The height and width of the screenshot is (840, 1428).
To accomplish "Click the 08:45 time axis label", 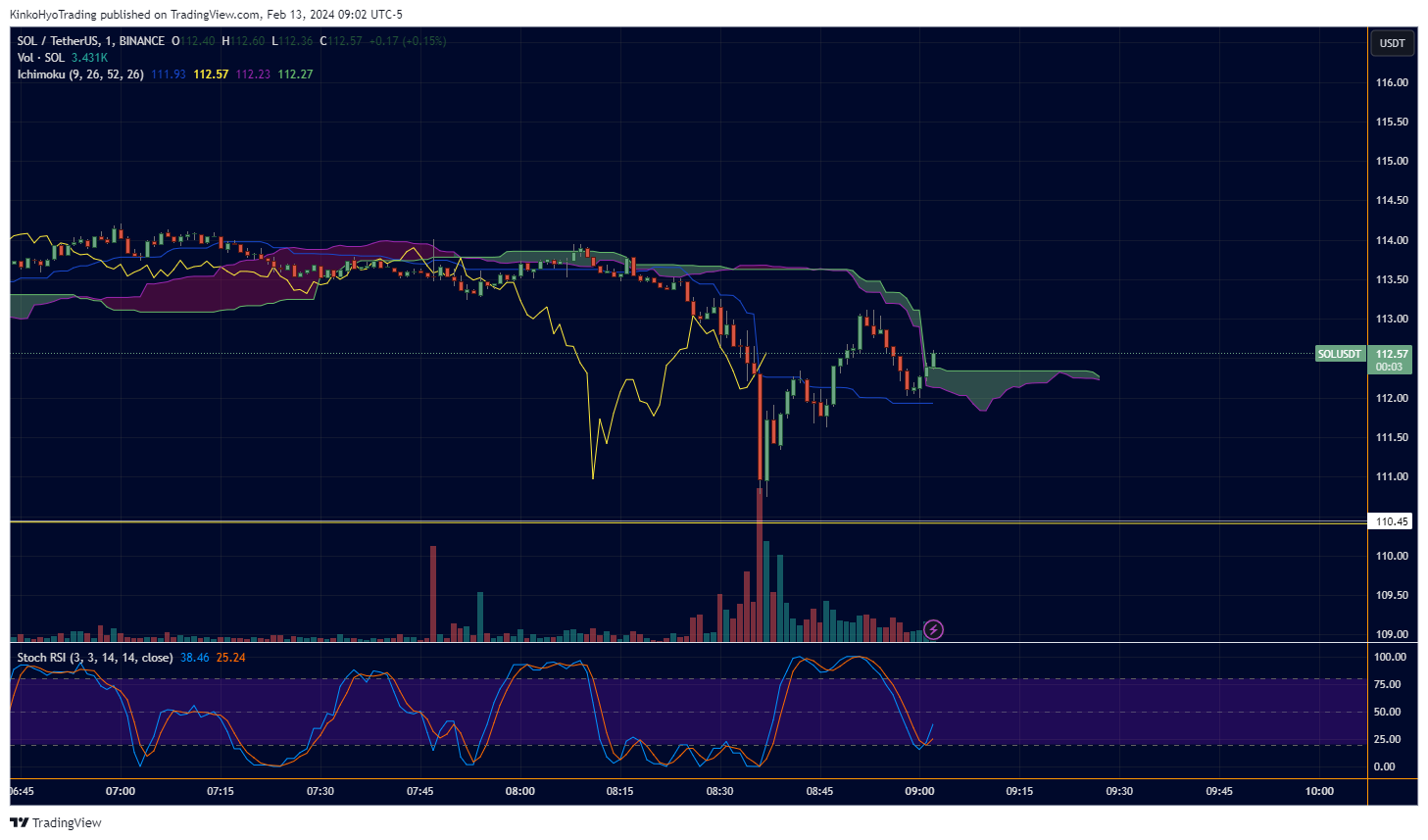I will click(x=819, y=791).
